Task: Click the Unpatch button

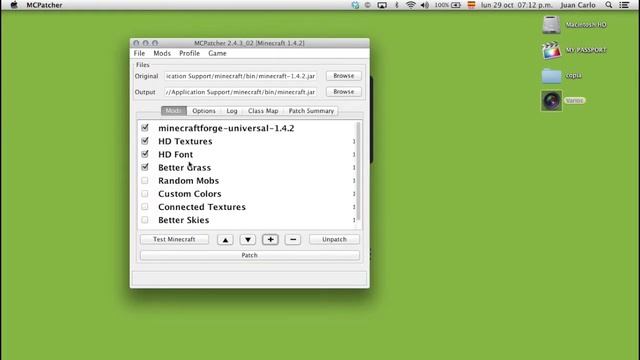Action: click(x=334, y=240)
